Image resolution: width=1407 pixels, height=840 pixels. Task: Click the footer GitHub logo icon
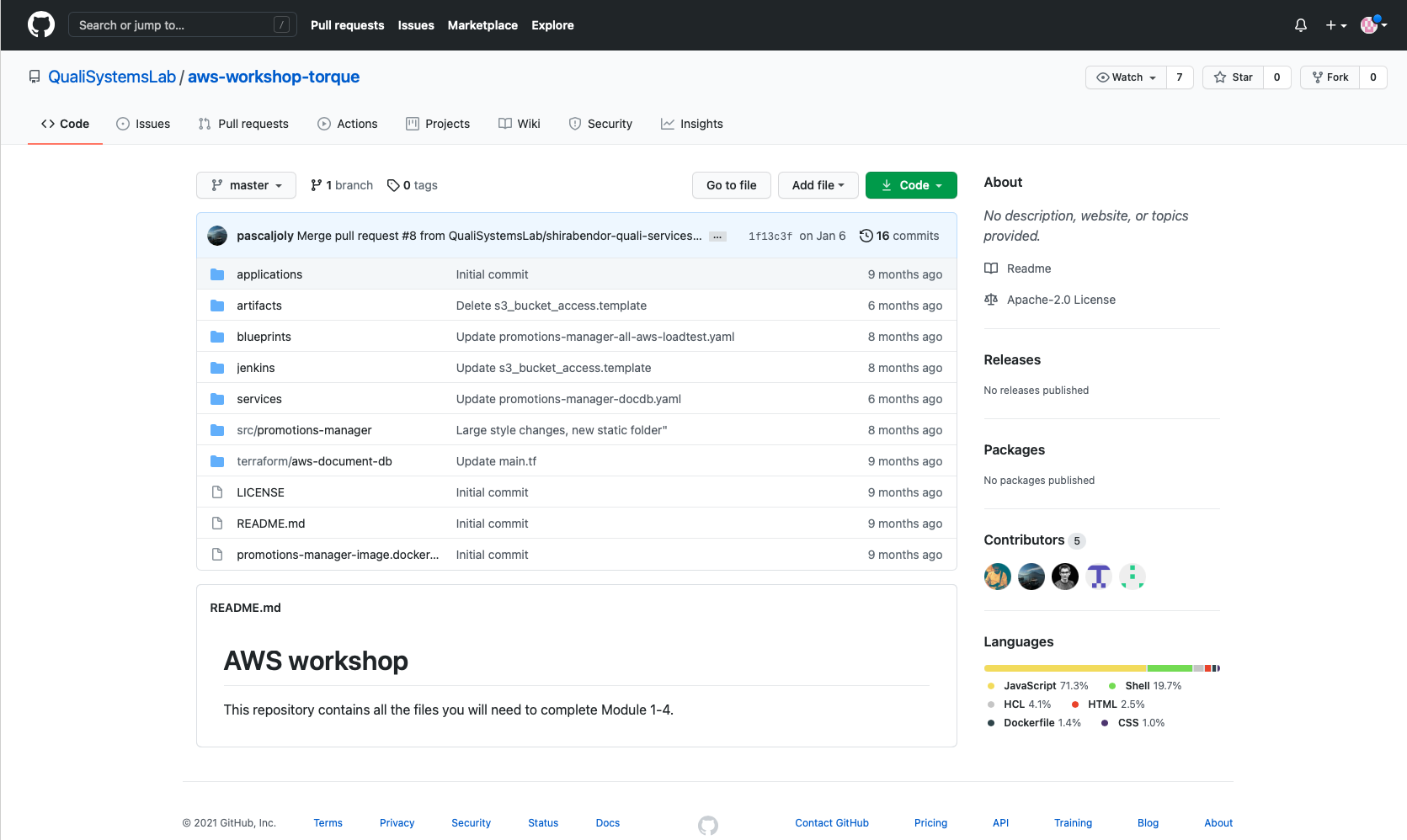point(708,826)
